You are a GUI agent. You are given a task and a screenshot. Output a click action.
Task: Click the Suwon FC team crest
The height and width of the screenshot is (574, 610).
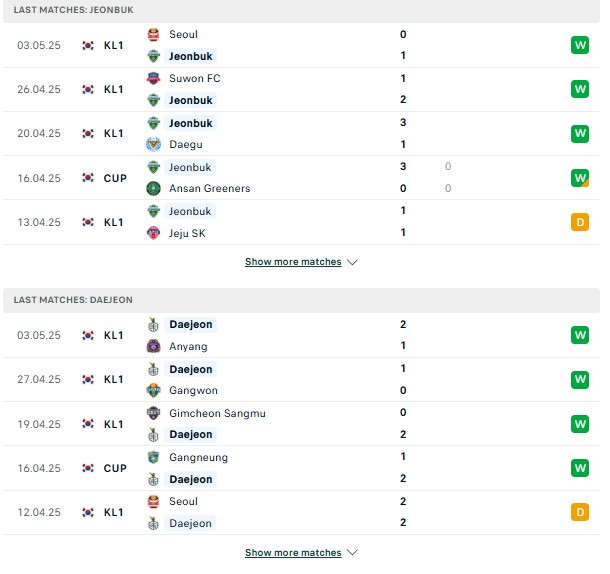coord(154,79)
